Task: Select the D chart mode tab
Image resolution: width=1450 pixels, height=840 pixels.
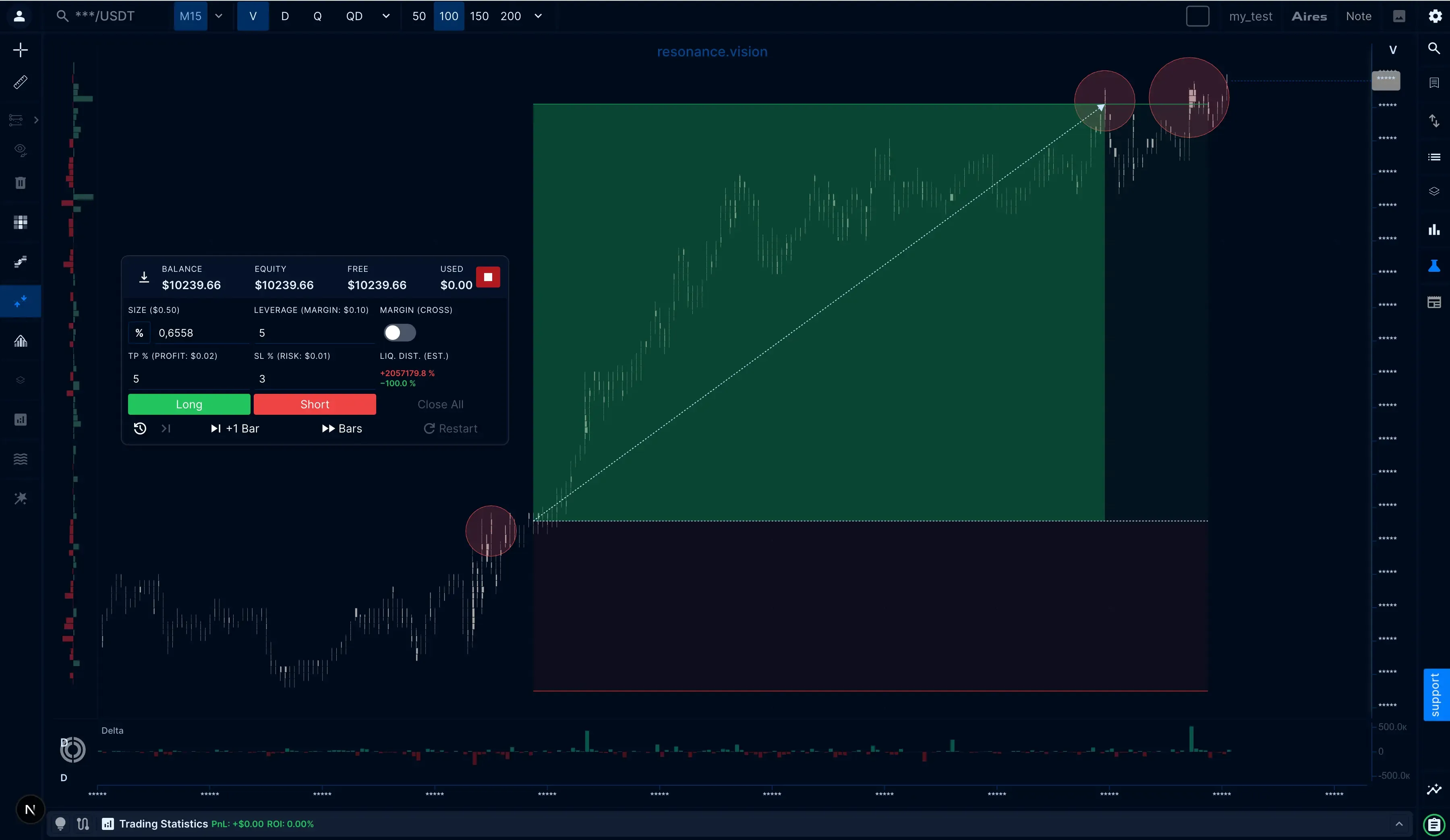Action: (285, 16)
